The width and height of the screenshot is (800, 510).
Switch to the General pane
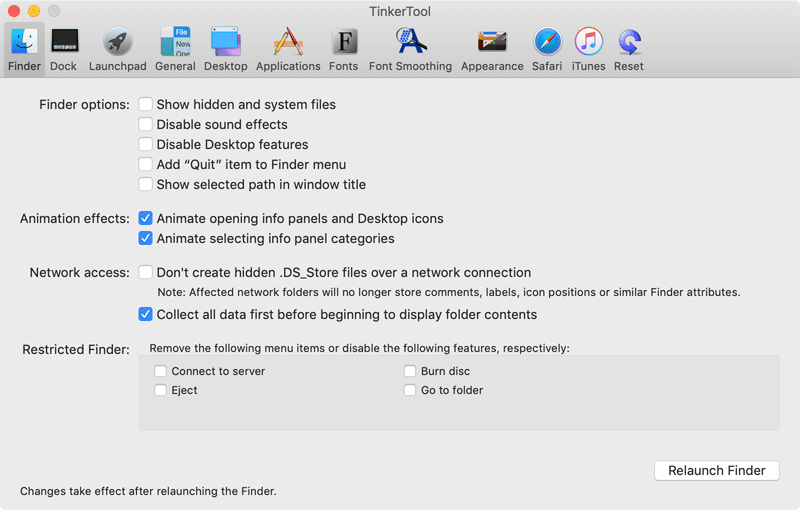(x=175, y=49)
